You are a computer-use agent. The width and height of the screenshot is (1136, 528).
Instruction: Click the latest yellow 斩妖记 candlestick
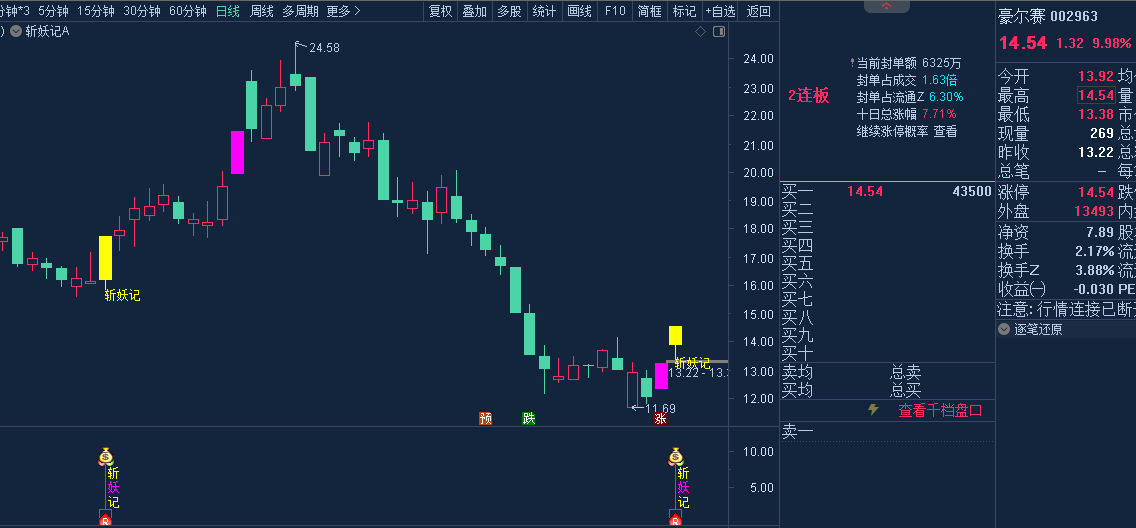[675, 335]
